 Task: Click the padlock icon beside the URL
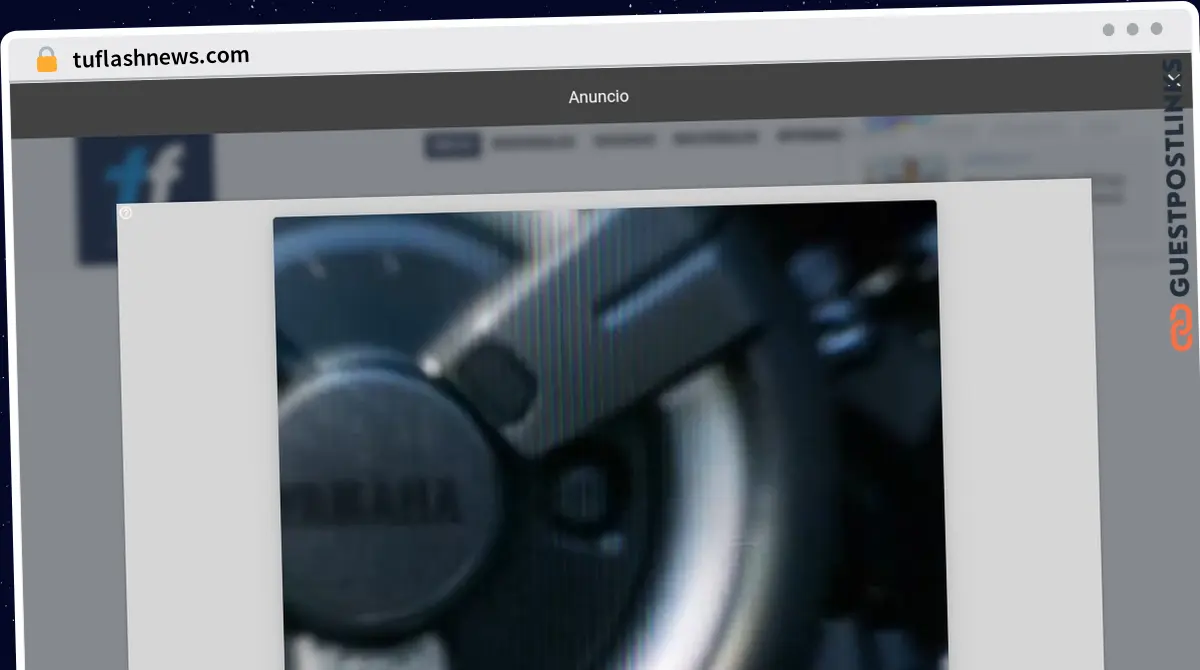click(47, 60)
